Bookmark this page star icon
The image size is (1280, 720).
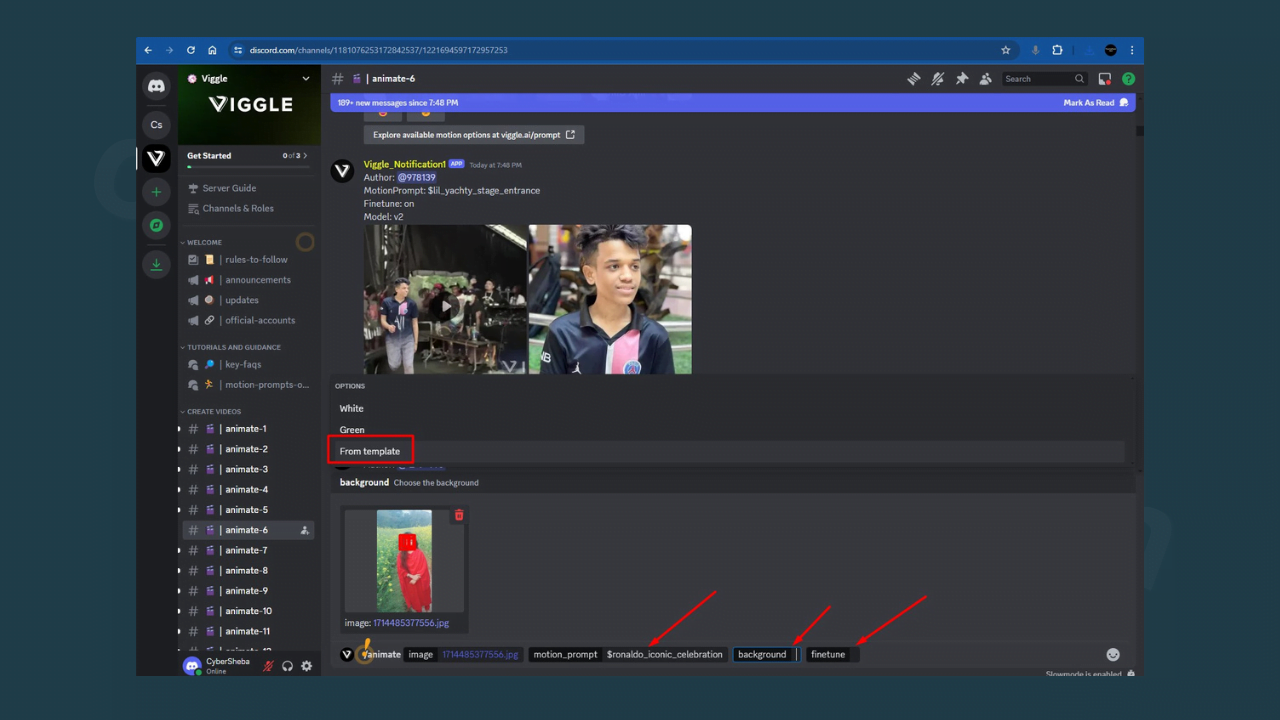(1006, 50)
